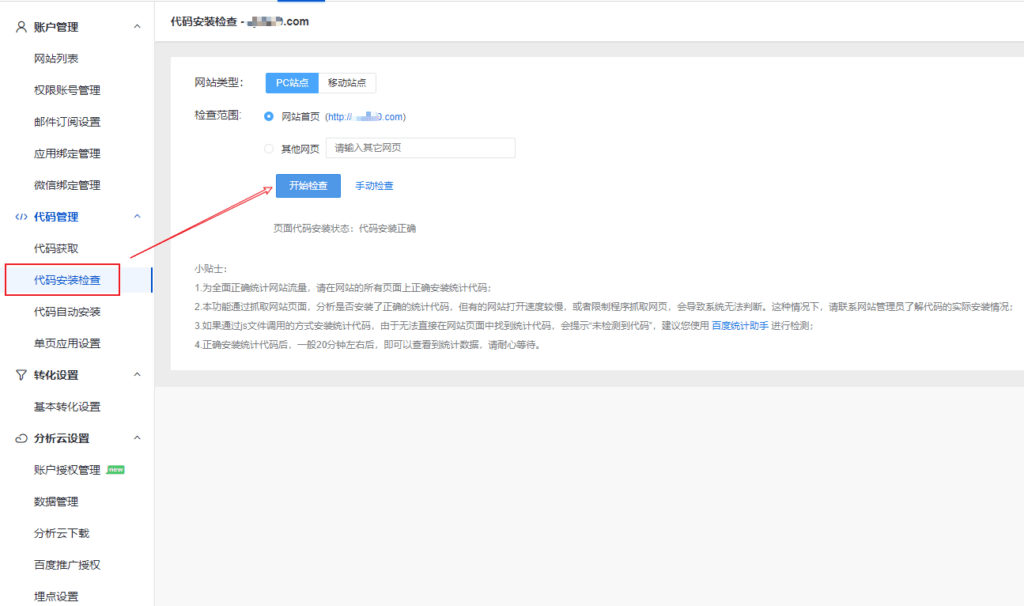Image resolution: width=1024 pixels, height=606 pixels.
Task: Click the 网站类型 label
Action: 219,82
